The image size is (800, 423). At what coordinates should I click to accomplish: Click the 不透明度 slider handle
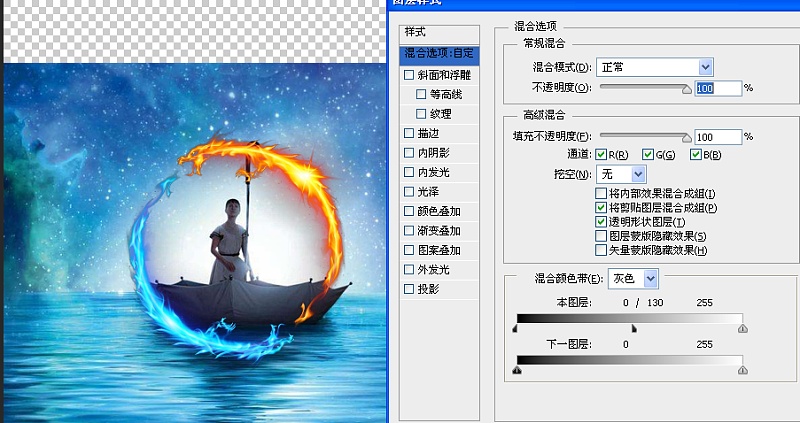click(687, 90)
